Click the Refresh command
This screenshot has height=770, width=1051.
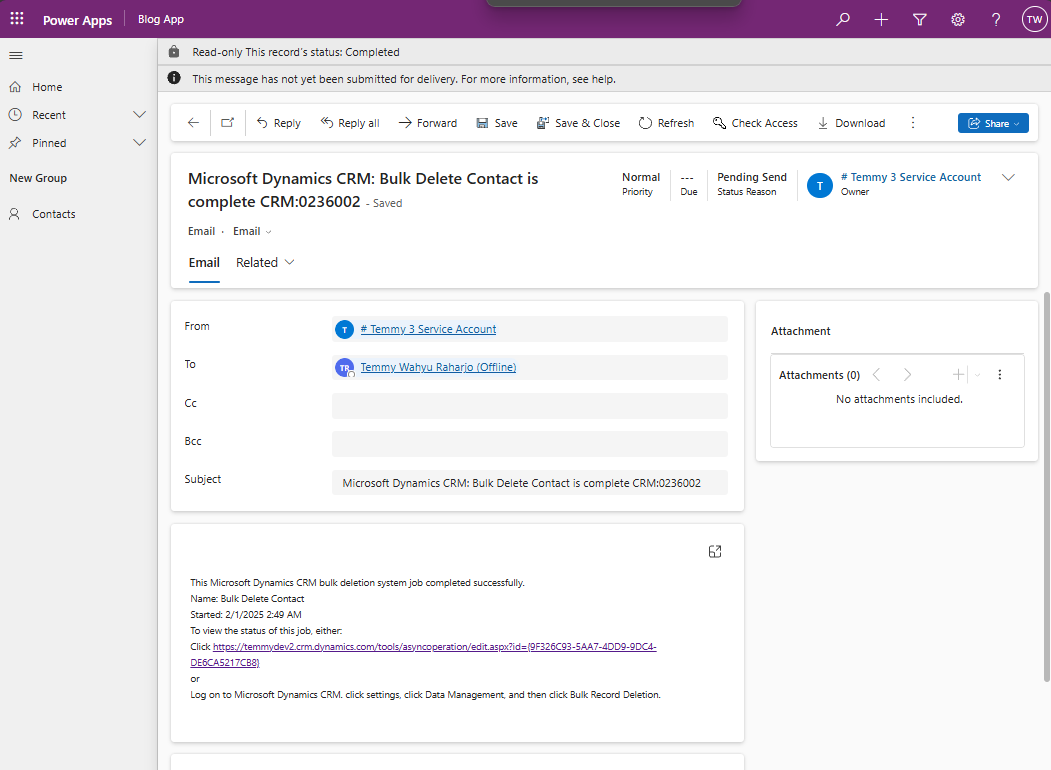(666, 123)
